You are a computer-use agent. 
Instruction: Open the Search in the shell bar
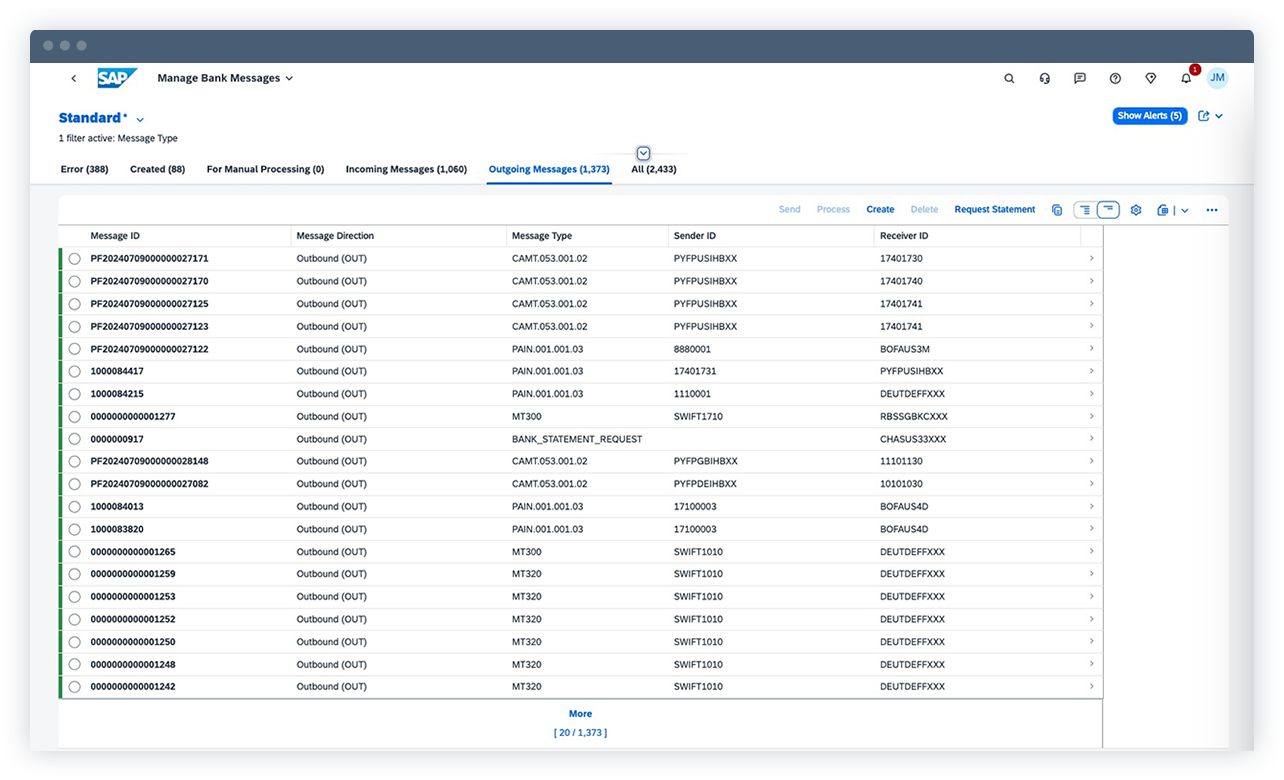(1009, 78)
